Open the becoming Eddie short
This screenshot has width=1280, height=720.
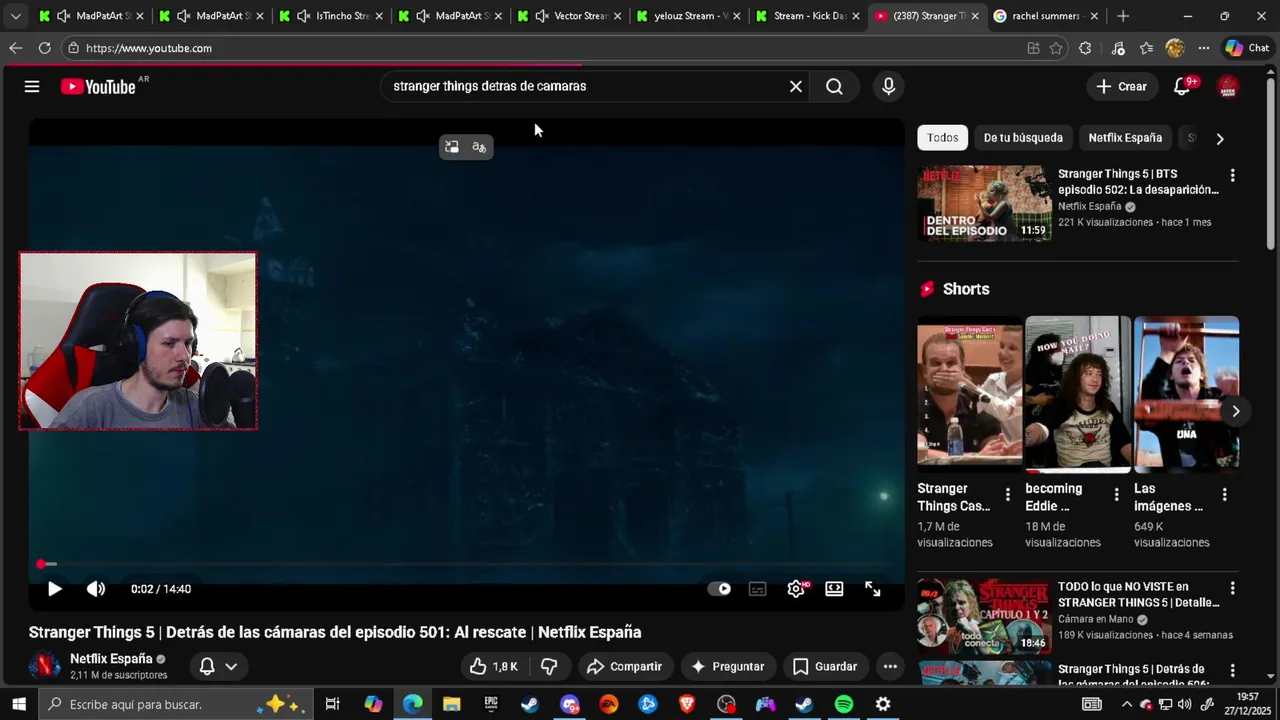[x=1078, y=394]
